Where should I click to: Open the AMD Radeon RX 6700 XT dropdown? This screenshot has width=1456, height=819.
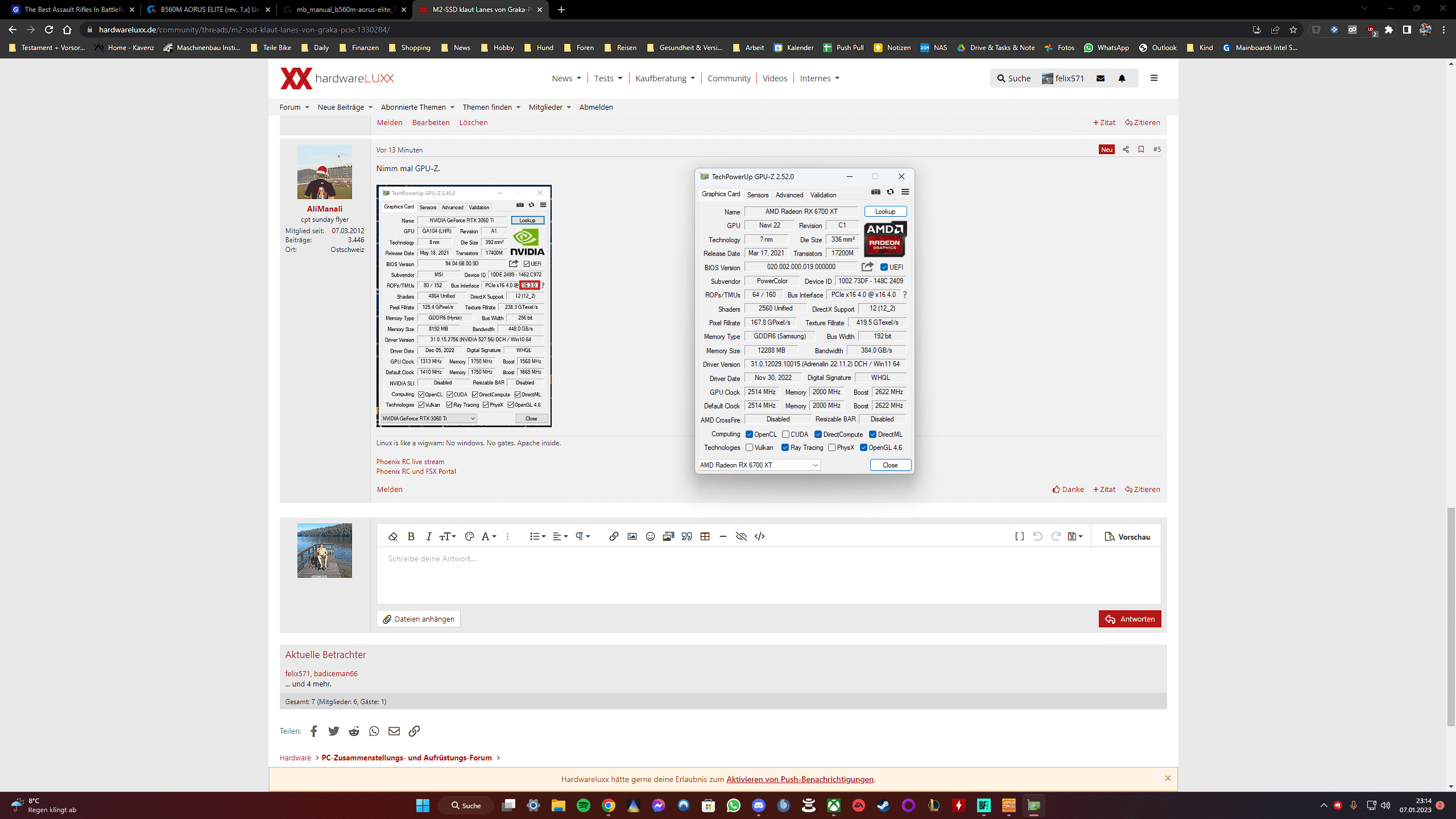point(759,465)
